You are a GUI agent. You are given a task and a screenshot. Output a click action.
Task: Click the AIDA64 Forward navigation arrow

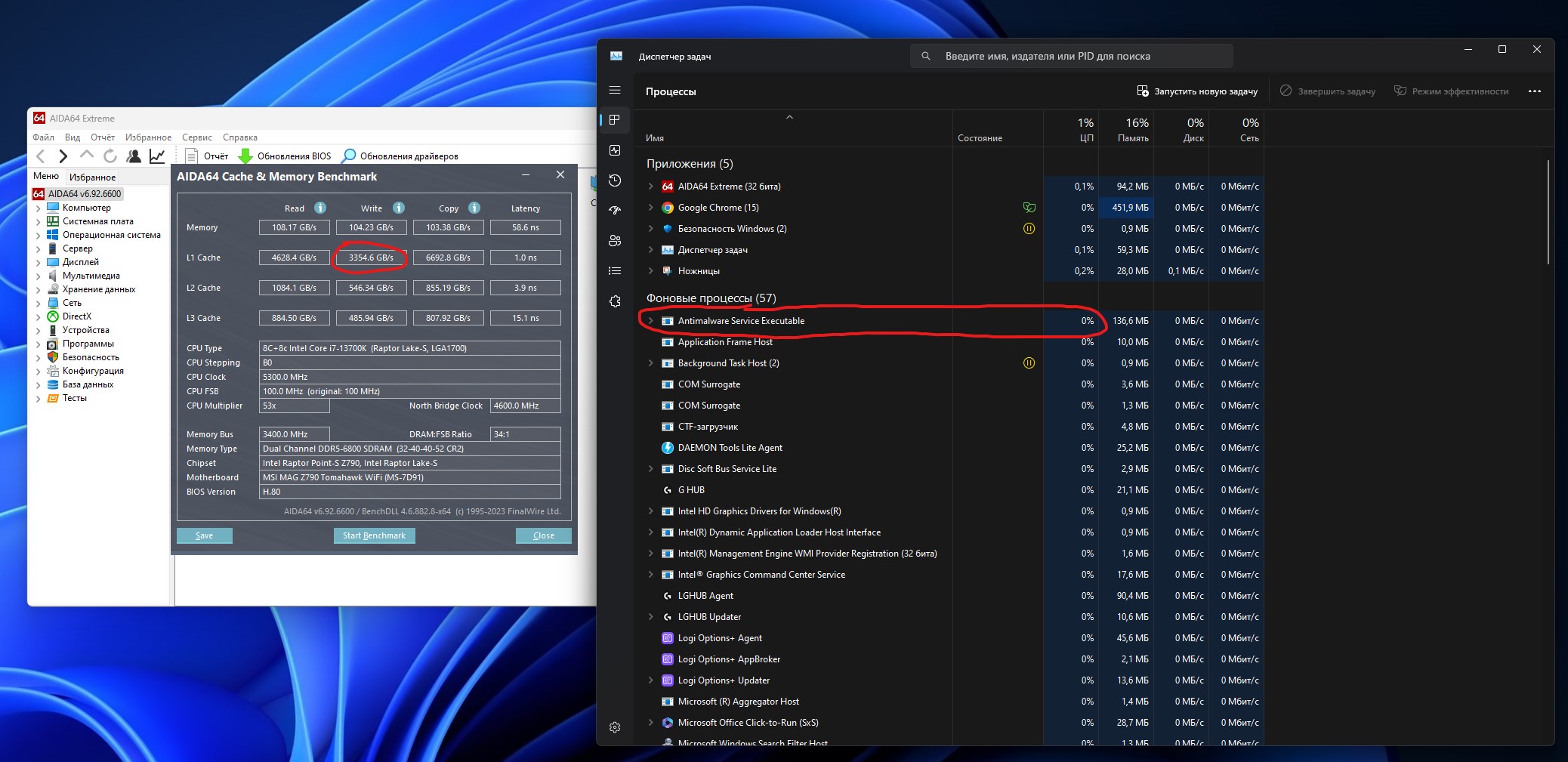click(x=63, y=156)
